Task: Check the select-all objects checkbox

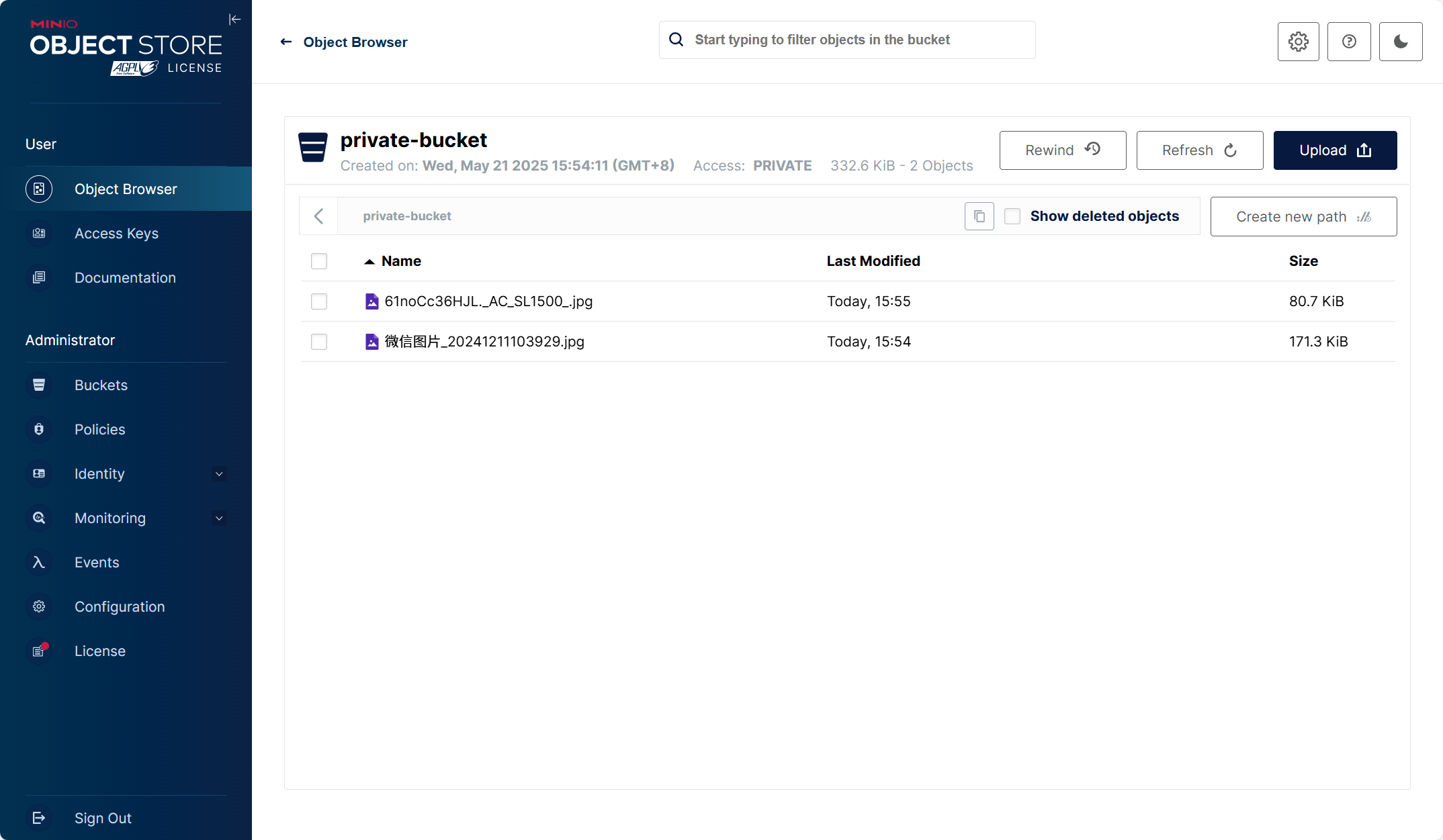Action: pos(319,261)
